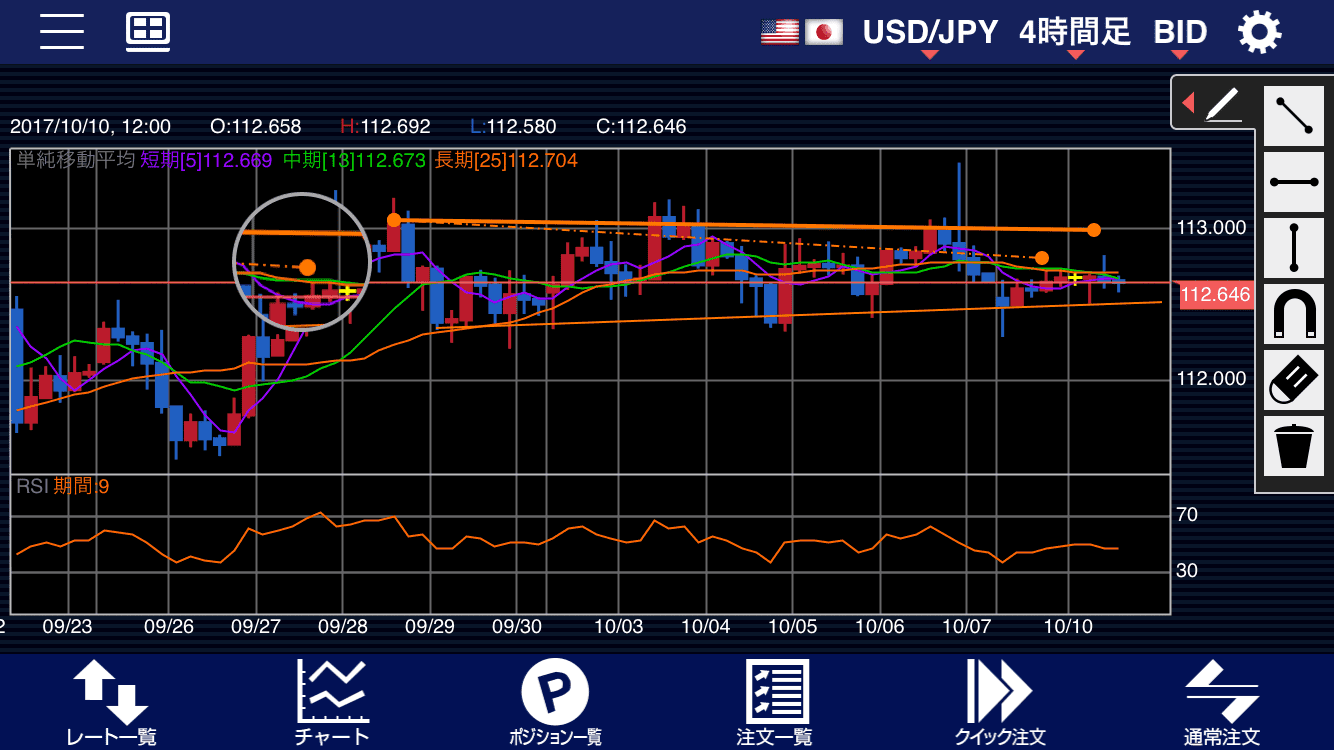Open chart settings gear
The width and height of the screenshot is (1334, 750).
[1260, 32]
